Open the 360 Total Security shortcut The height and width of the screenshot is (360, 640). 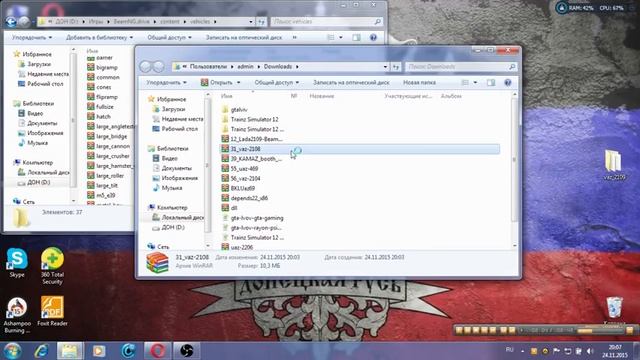pos(52,266)
